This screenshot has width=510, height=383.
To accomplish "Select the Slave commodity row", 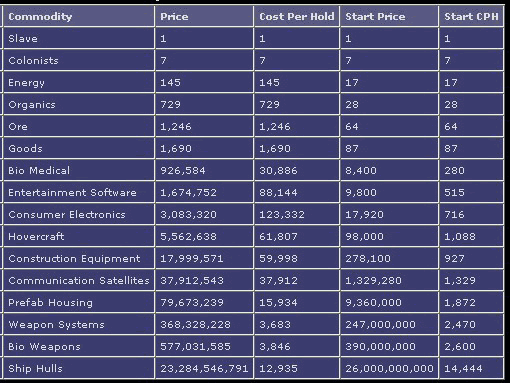I will point(253,38).
